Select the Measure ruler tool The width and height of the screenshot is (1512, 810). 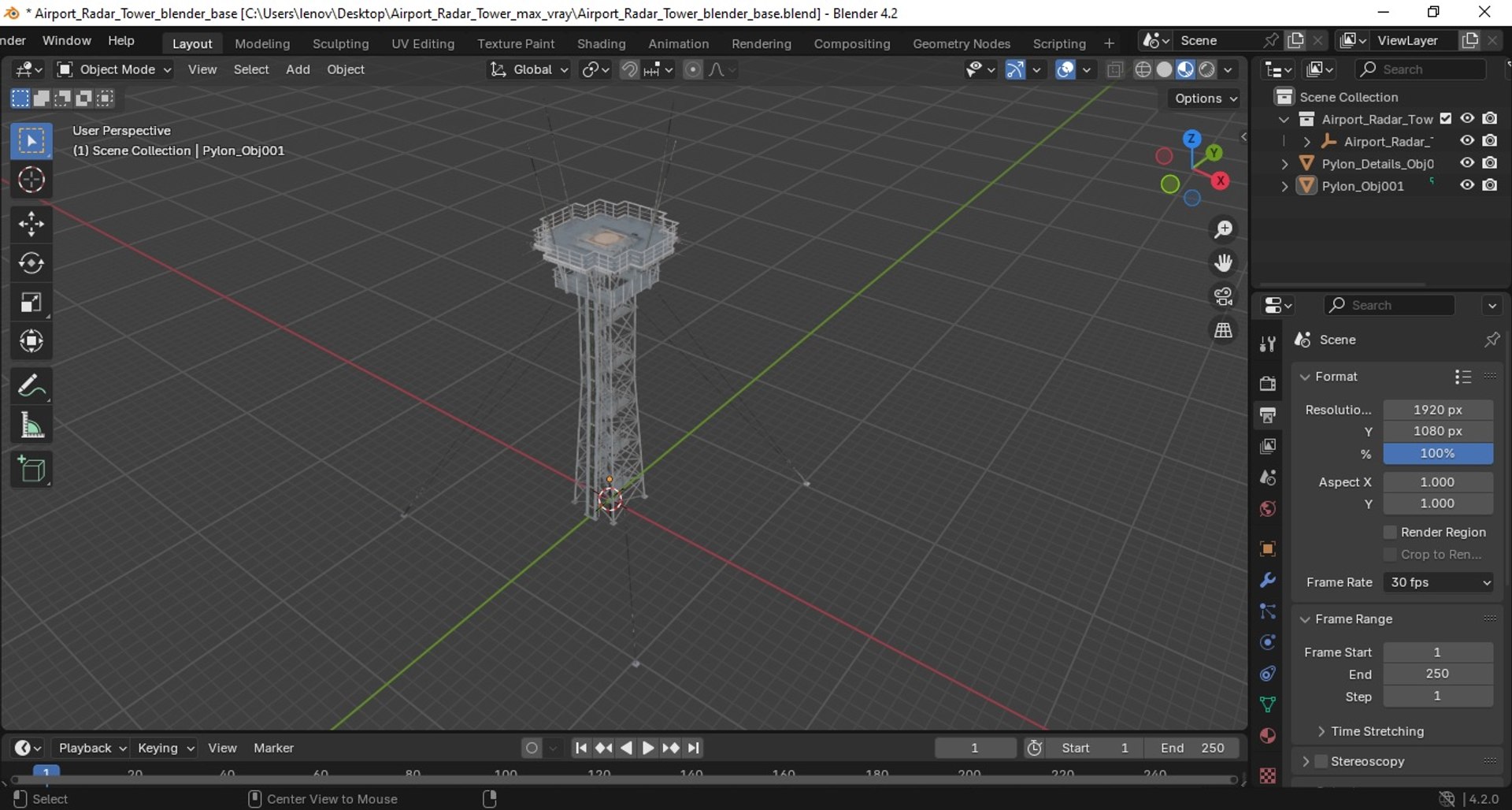[x=31, y=426]
